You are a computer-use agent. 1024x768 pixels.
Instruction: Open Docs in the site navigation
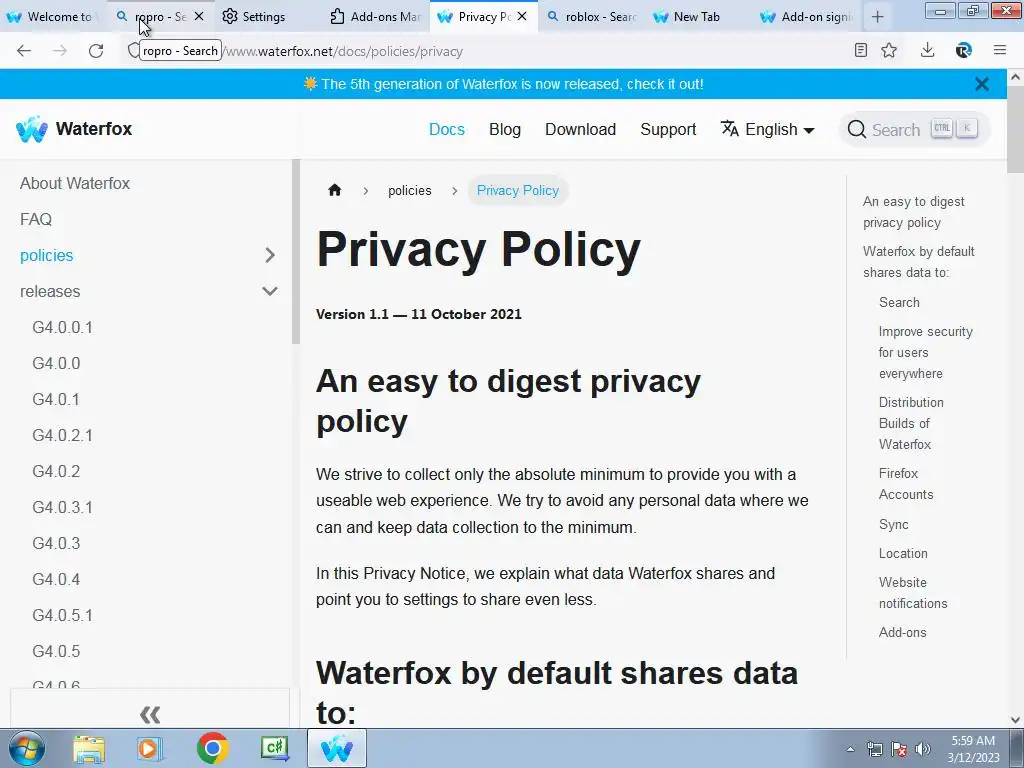point(447,129)
